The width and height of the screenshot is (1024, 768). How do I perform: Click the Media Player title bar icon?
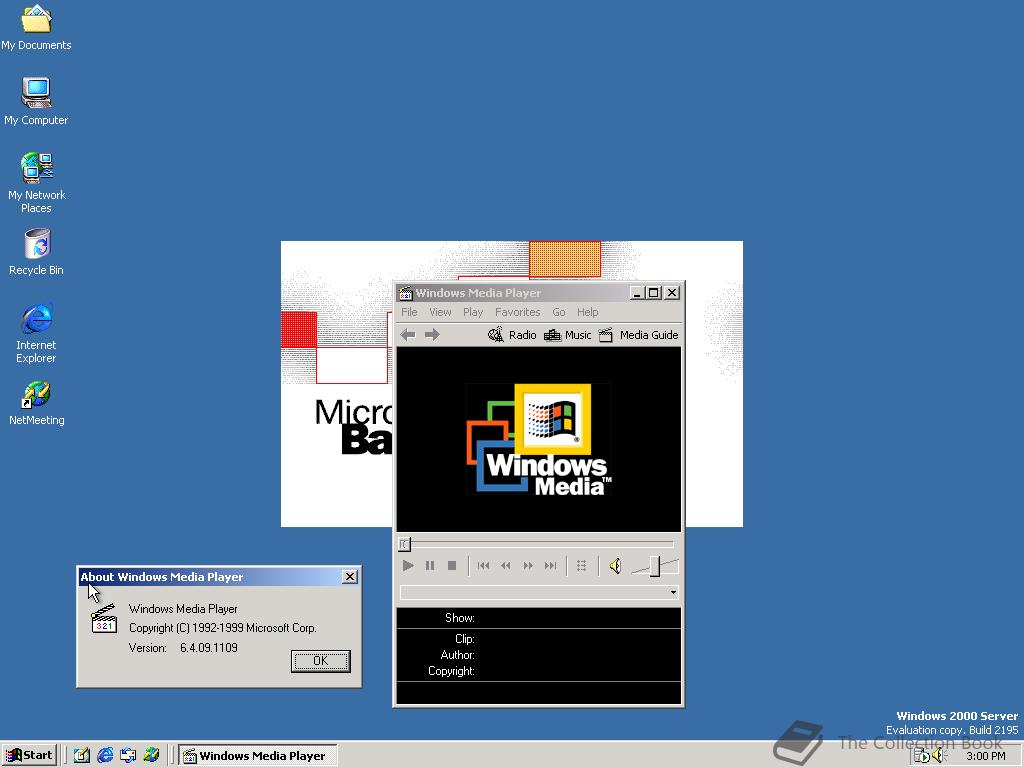(406, 293)
